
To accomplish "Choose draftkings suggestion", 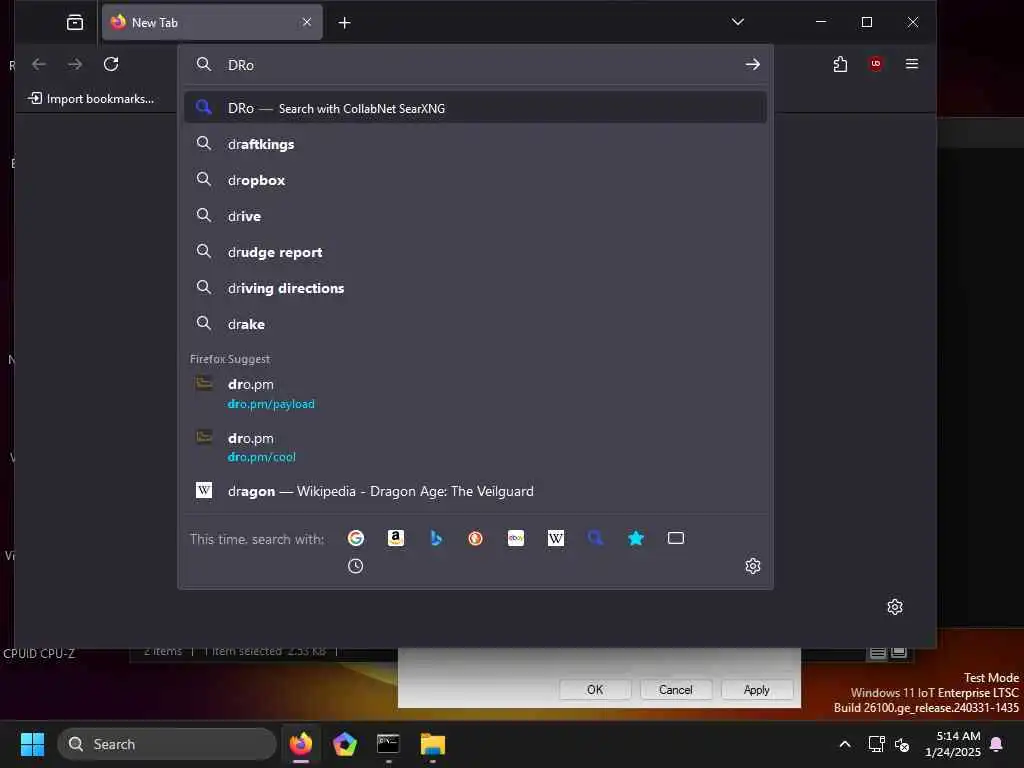I will coord(475,144).
